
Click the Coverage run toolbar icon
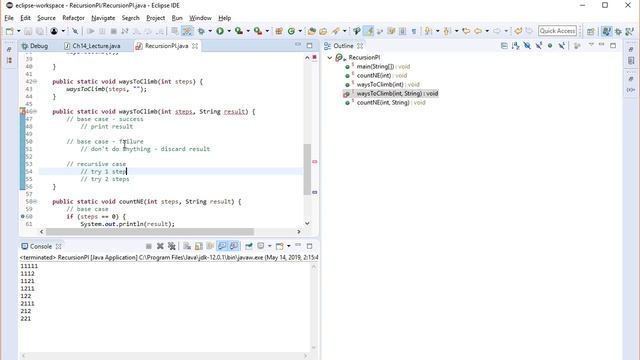pos(239,31)
